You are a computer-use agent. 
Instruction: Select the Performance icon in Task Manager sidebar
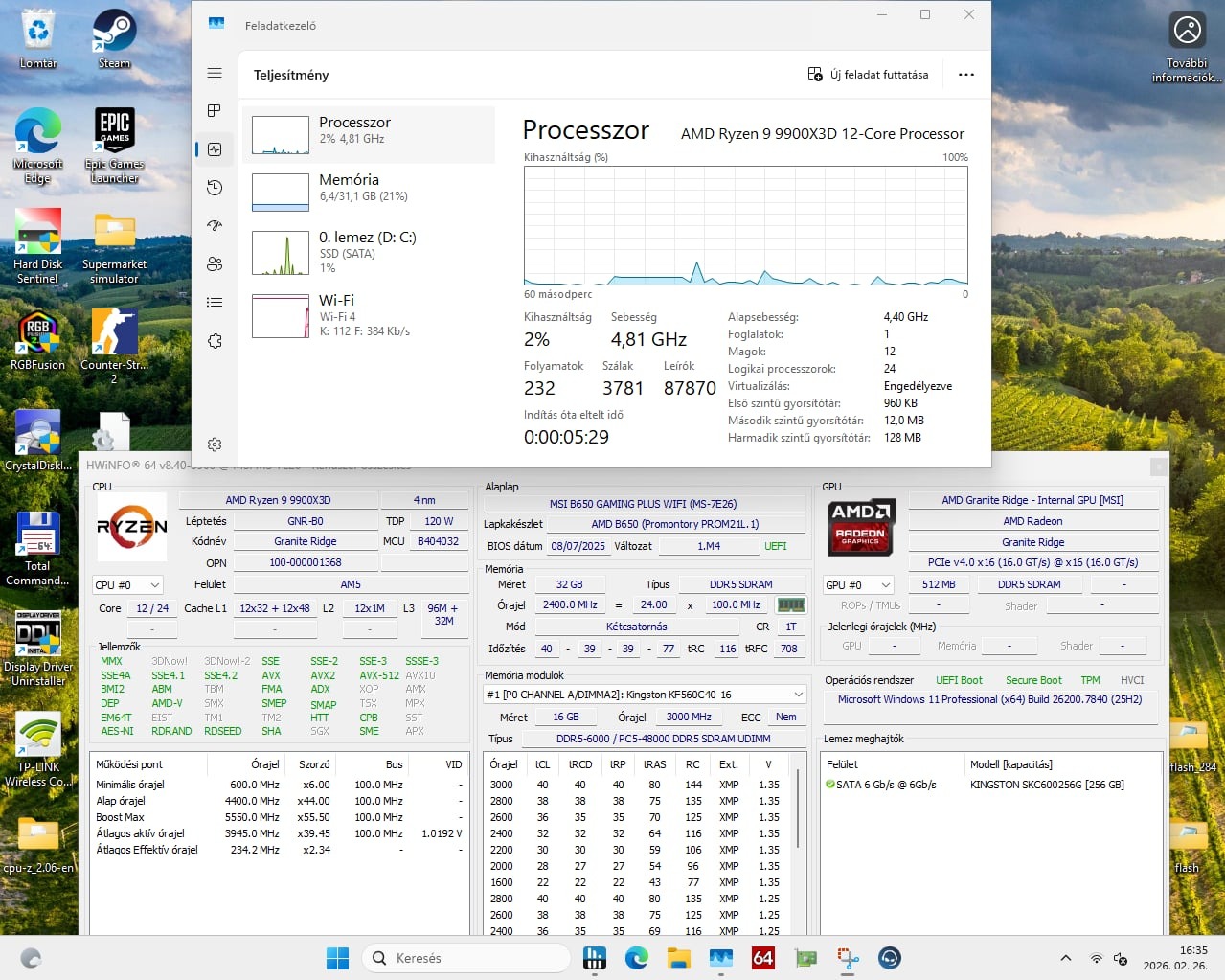pyautogui.click(x=215, y=149)
